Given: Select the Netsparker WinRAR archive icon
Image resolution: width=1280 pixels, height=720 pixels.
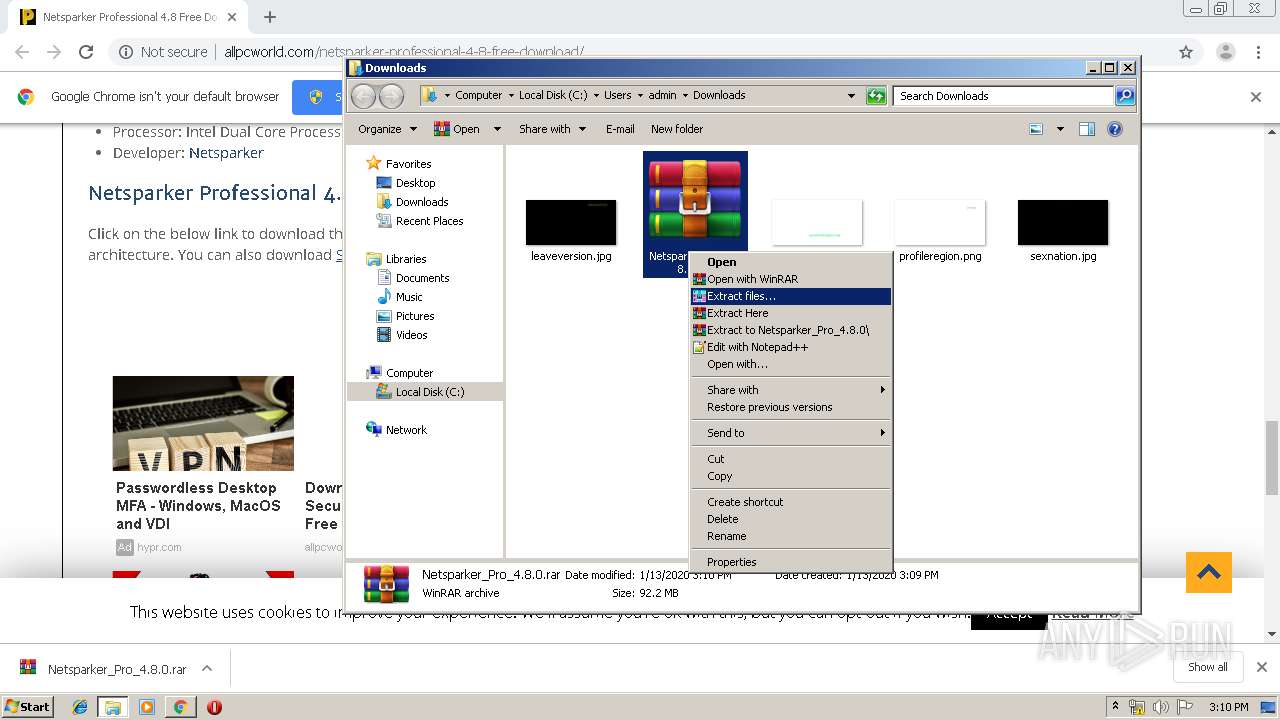Looking at the screenshot, I should 695,198.
